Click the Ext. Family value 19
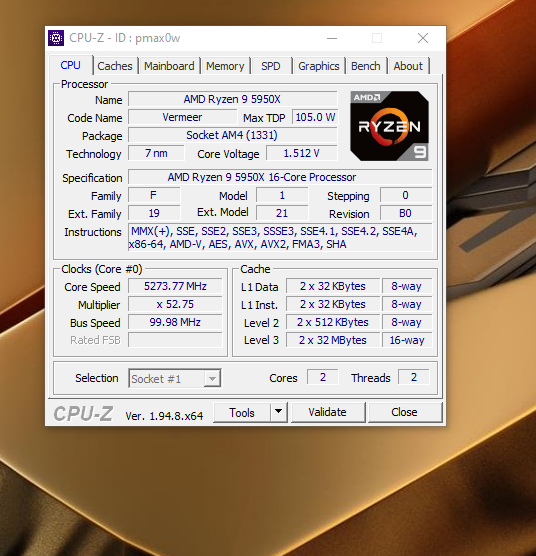This screenshot has height=556, width=536. 154,213
